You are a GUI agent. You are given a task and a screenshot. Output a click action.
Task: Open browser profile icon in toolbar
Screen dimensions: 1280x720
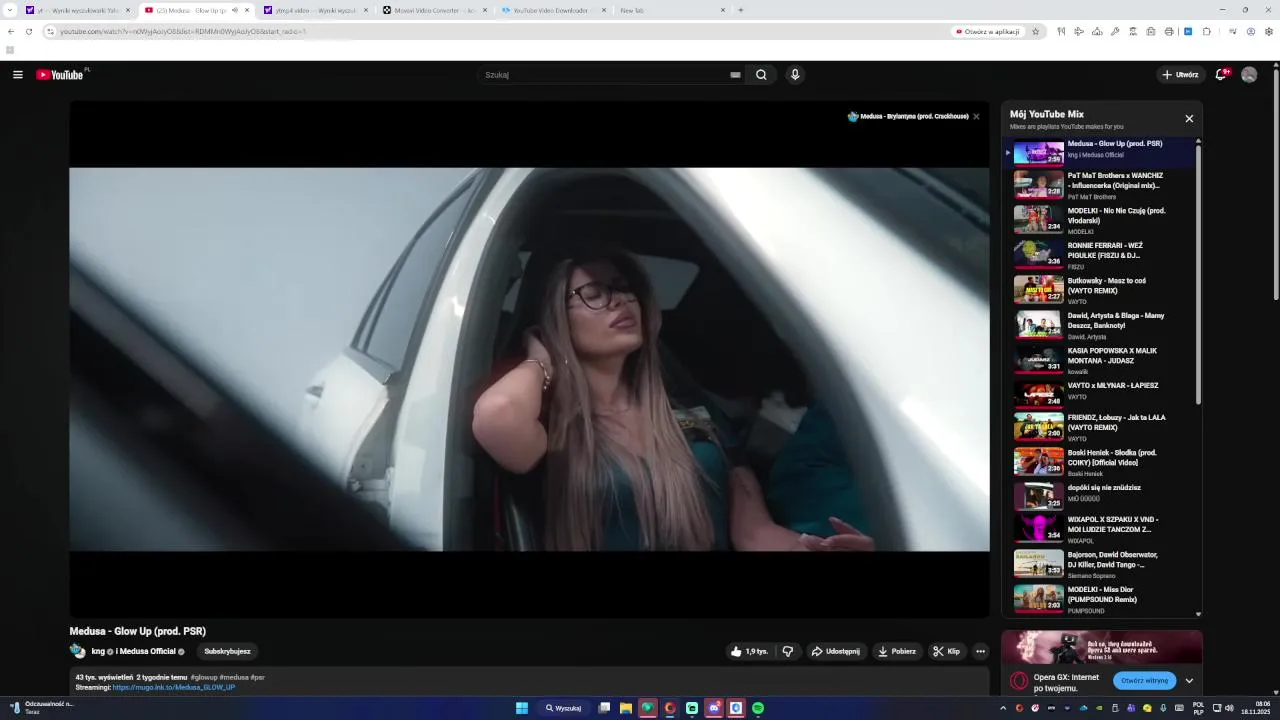tap(1251, 32)
